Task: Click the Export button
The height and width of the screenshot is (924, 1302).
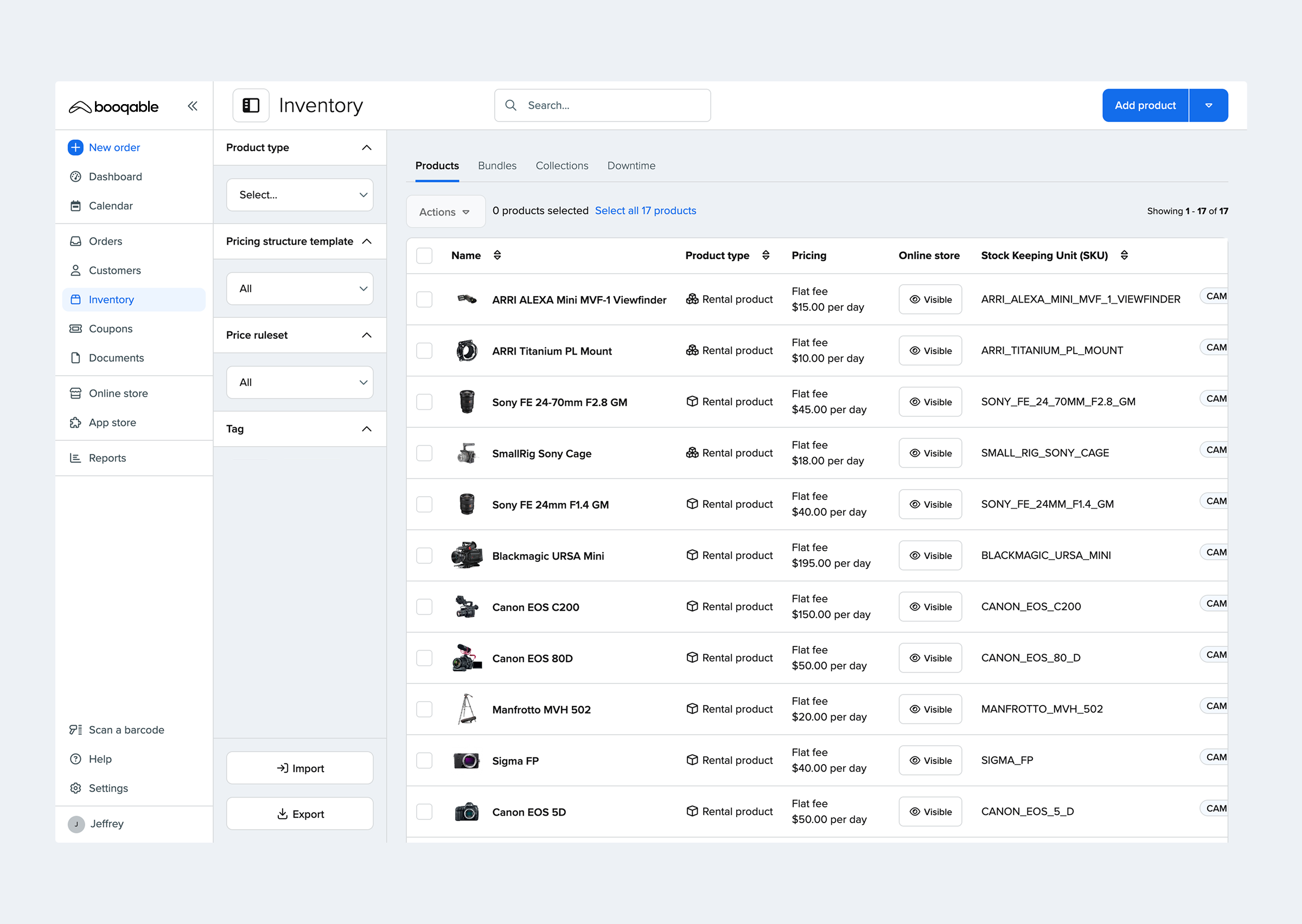Action: tap(300, 813)
